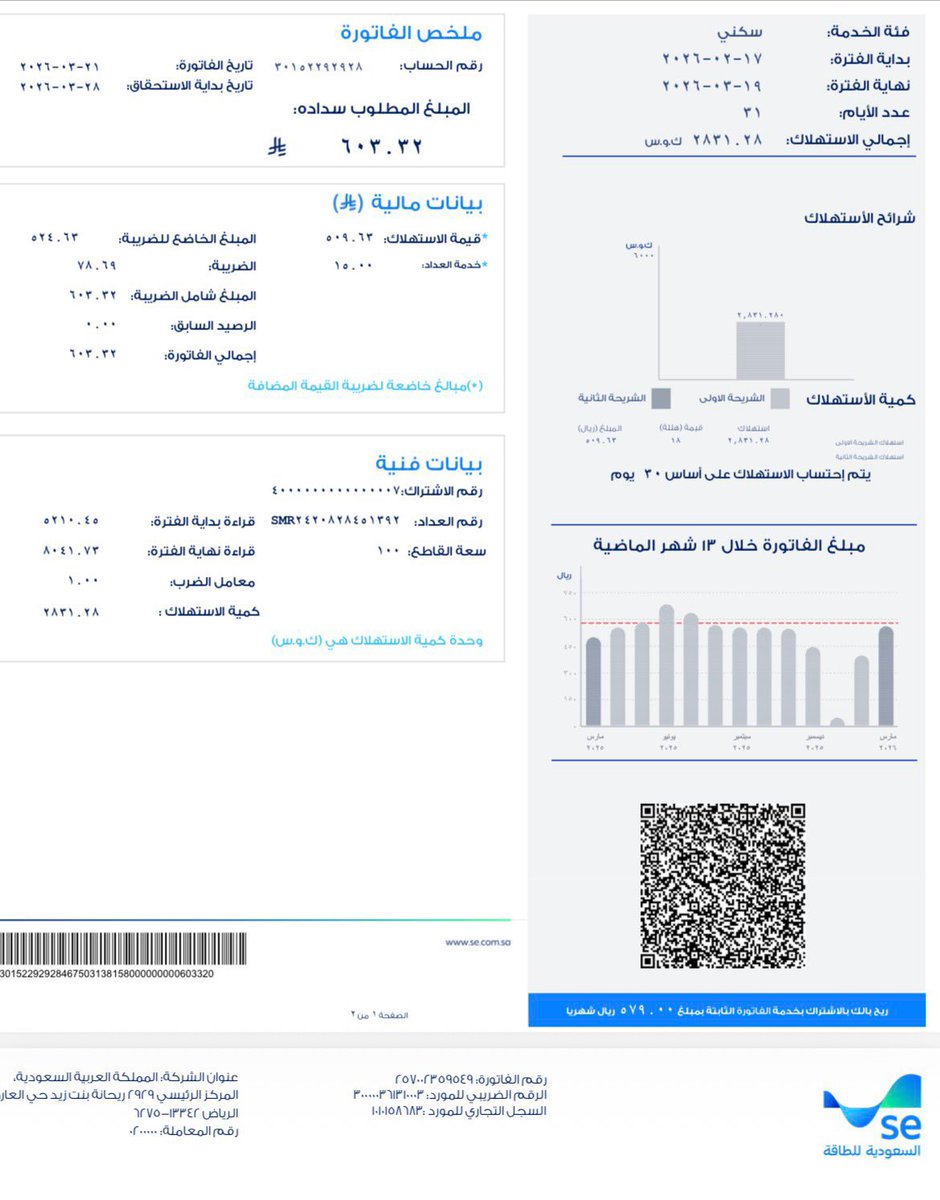Click riyal symbol in بيانات مالية heading
The width and height of the screenshot is (940, 1200).
[347, 204]
